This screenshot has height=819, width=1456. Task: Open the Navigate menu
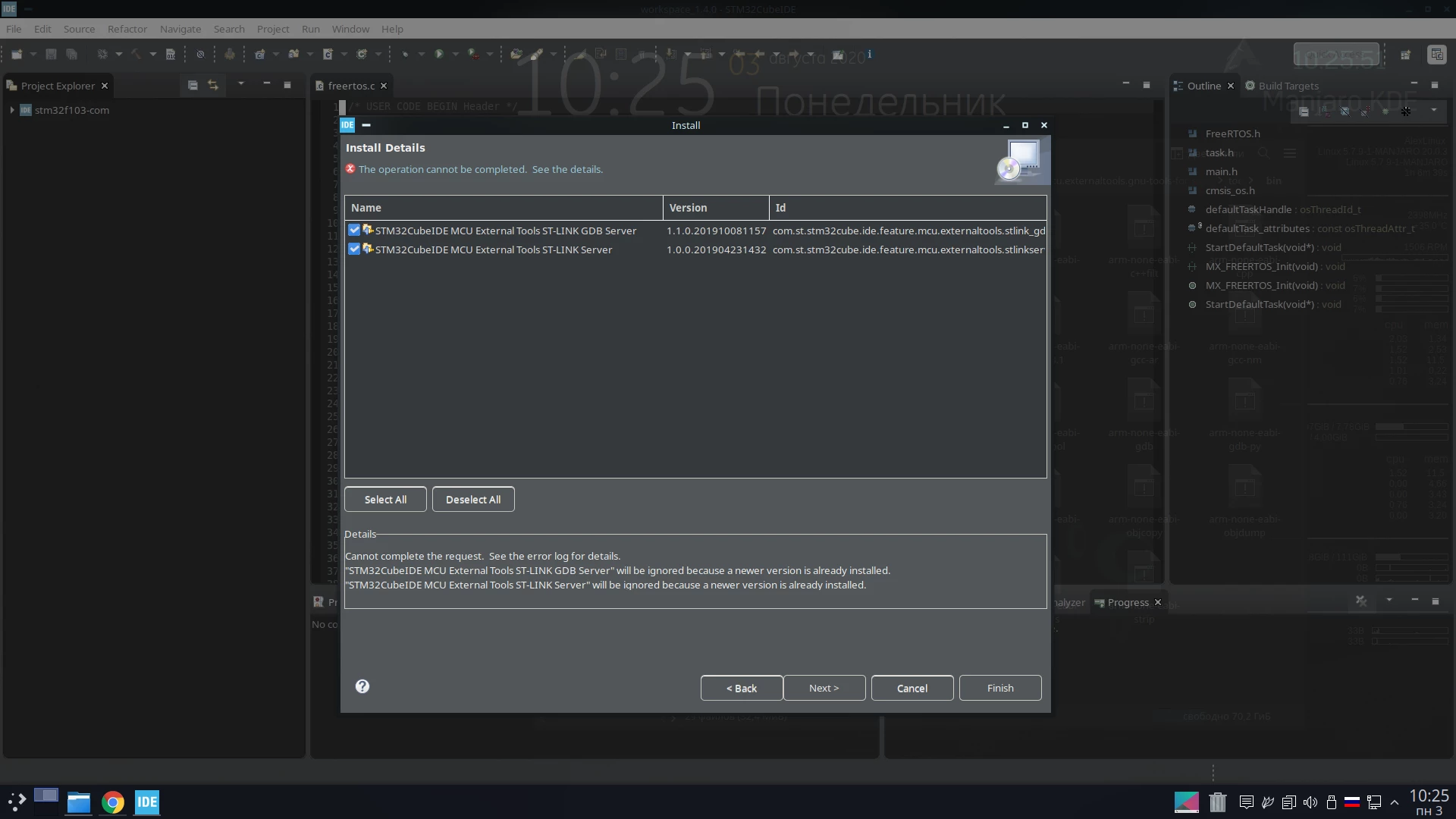180,29
